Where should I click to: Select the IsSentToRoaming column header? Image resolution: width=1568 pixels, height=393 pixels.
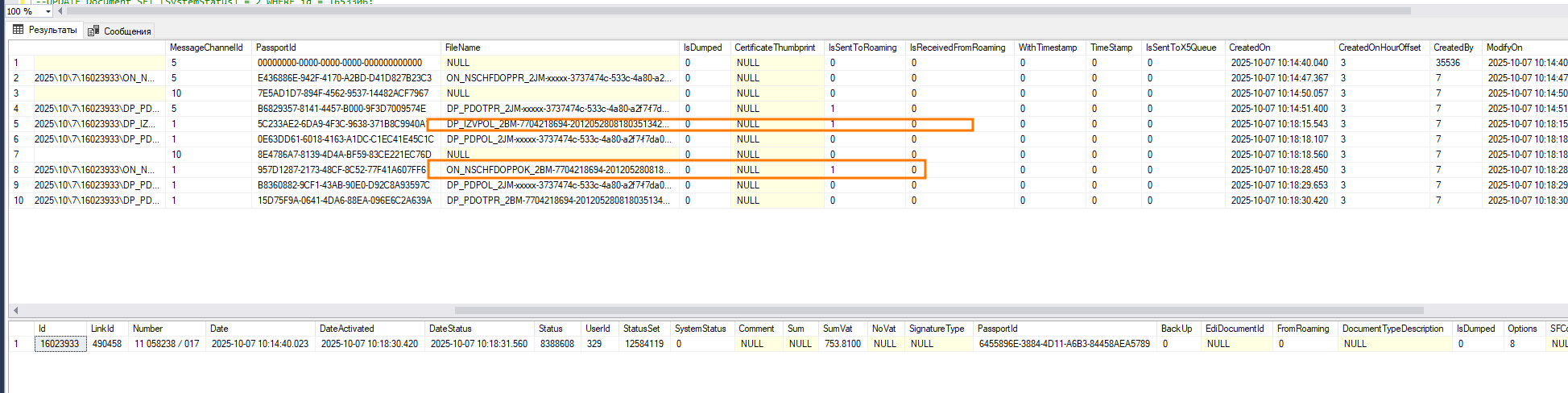point(865,48)
